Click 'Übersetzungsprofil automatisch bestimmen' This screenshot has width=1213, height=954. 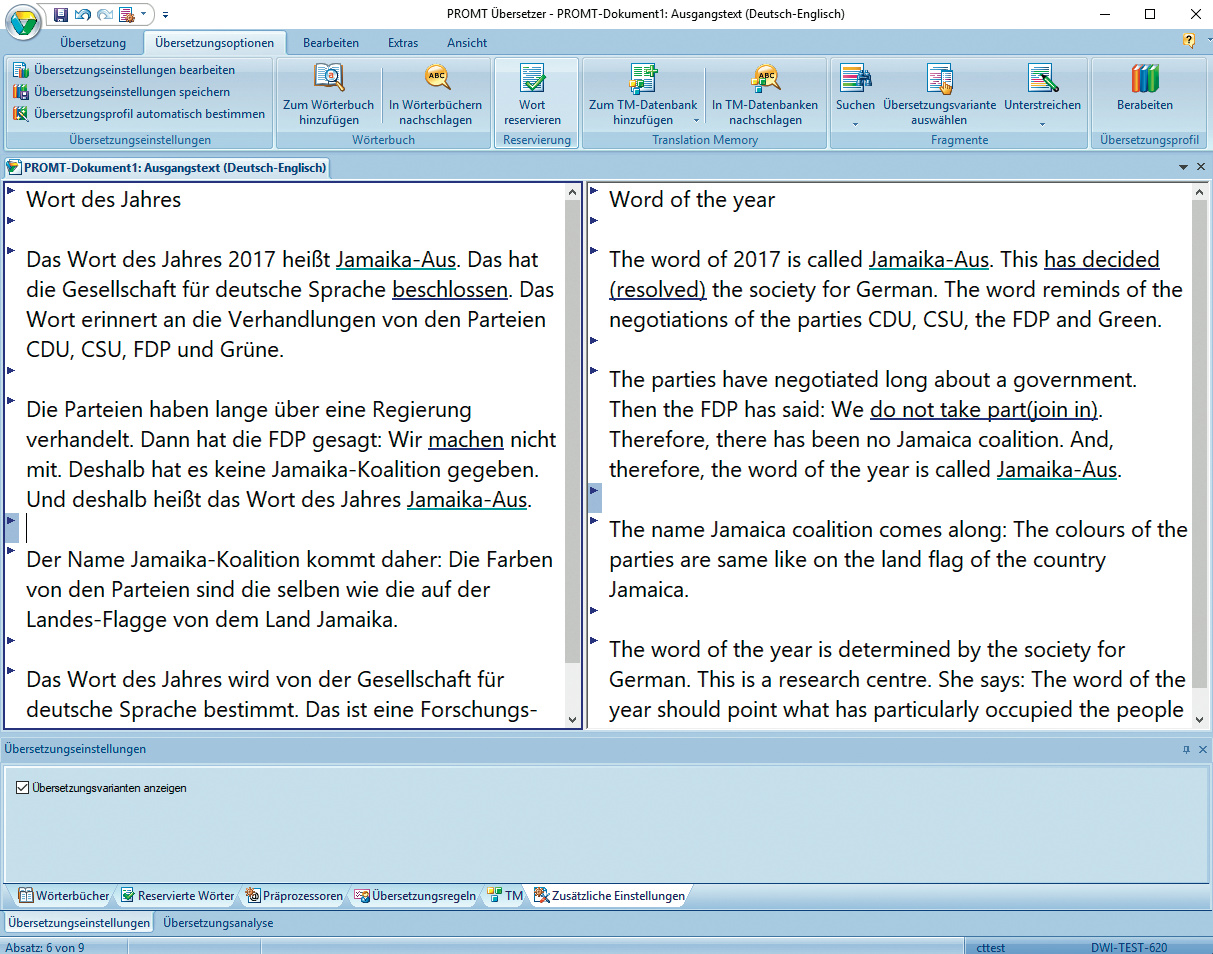point(148,114)
